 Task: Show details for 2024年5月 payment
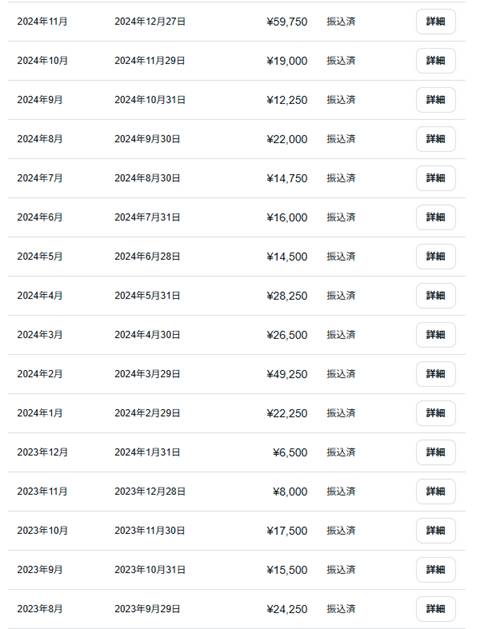[435, 257]
